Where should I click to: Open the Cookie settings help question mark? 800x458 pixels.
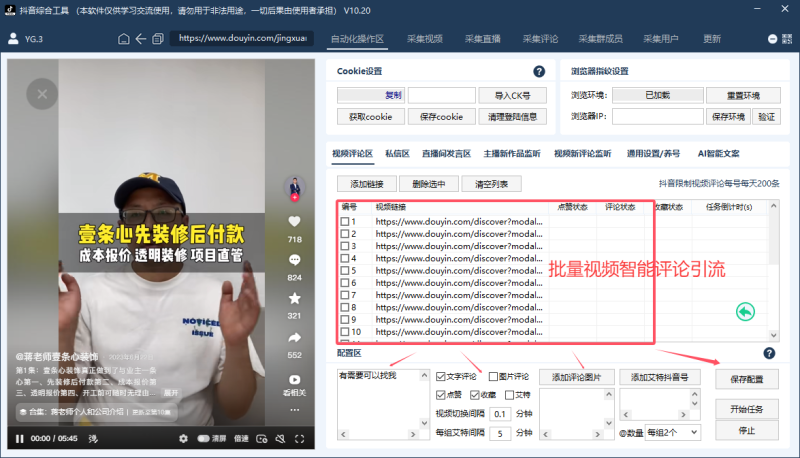539,71
